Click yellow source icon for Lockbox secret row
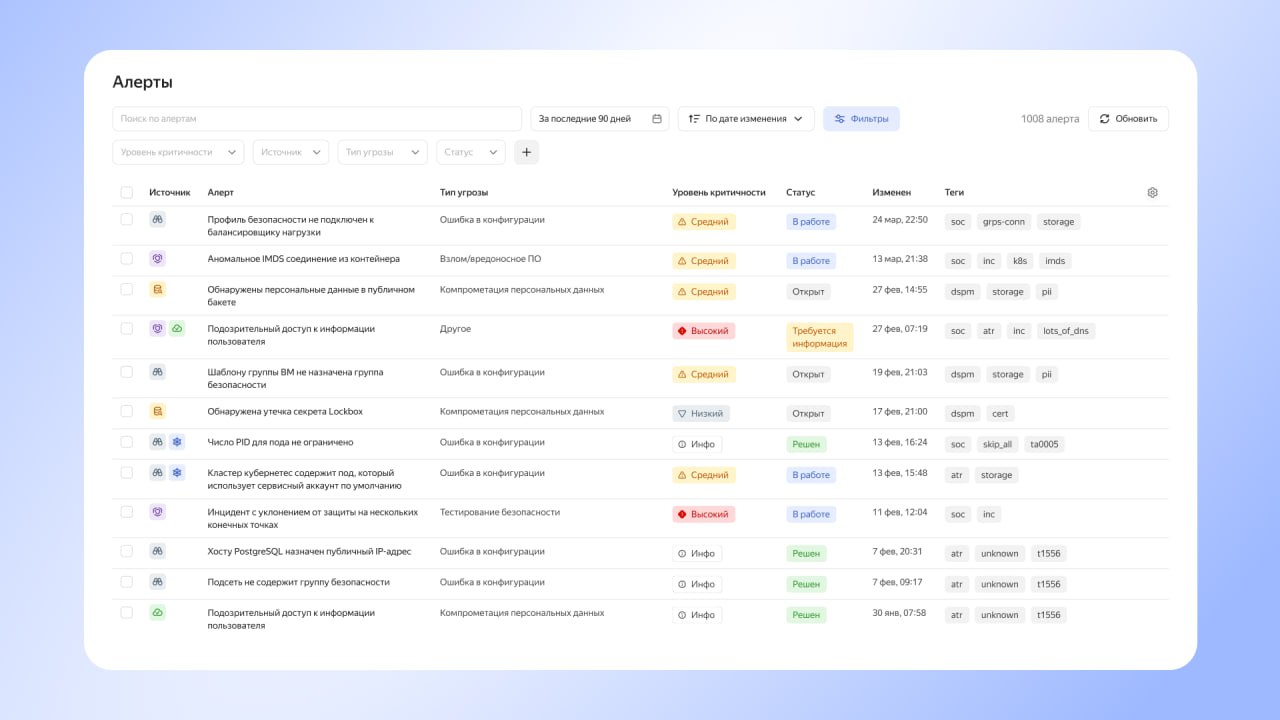 point(157,410)
